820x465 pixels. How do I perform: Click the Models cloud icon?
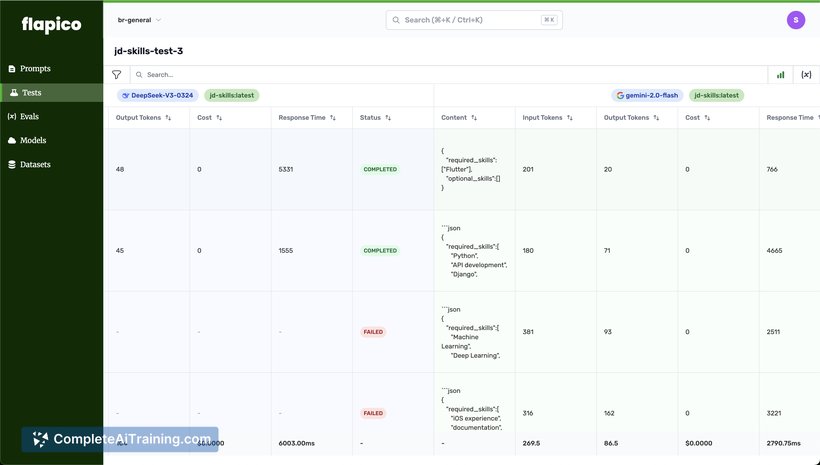click(12, 140)
